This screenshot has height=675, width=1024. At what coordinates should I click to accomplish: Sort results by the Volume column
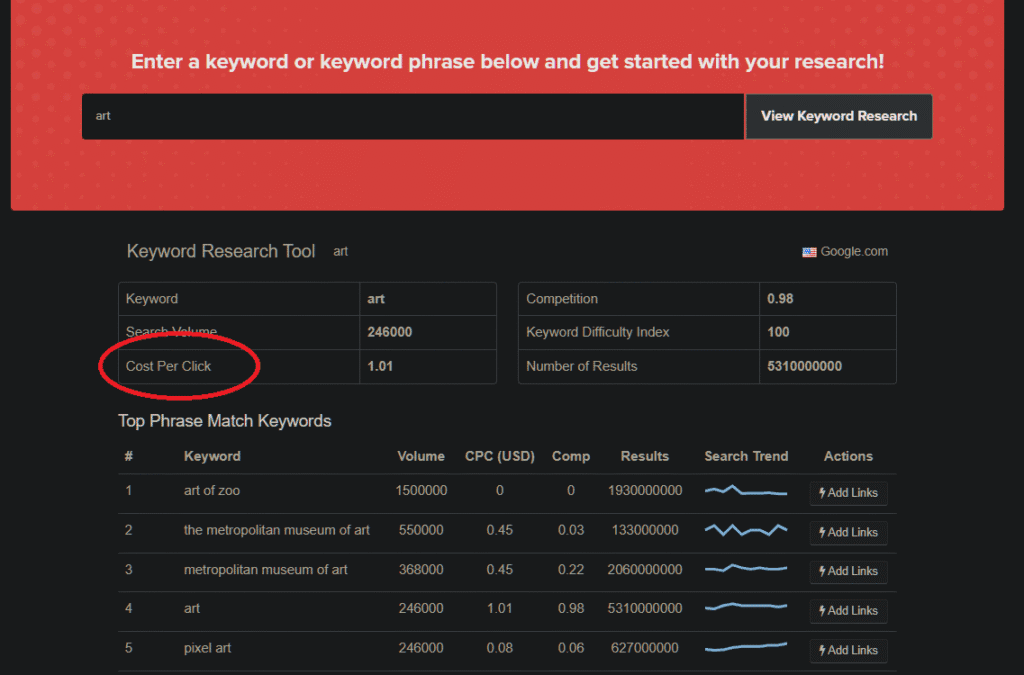coord(420,456)
